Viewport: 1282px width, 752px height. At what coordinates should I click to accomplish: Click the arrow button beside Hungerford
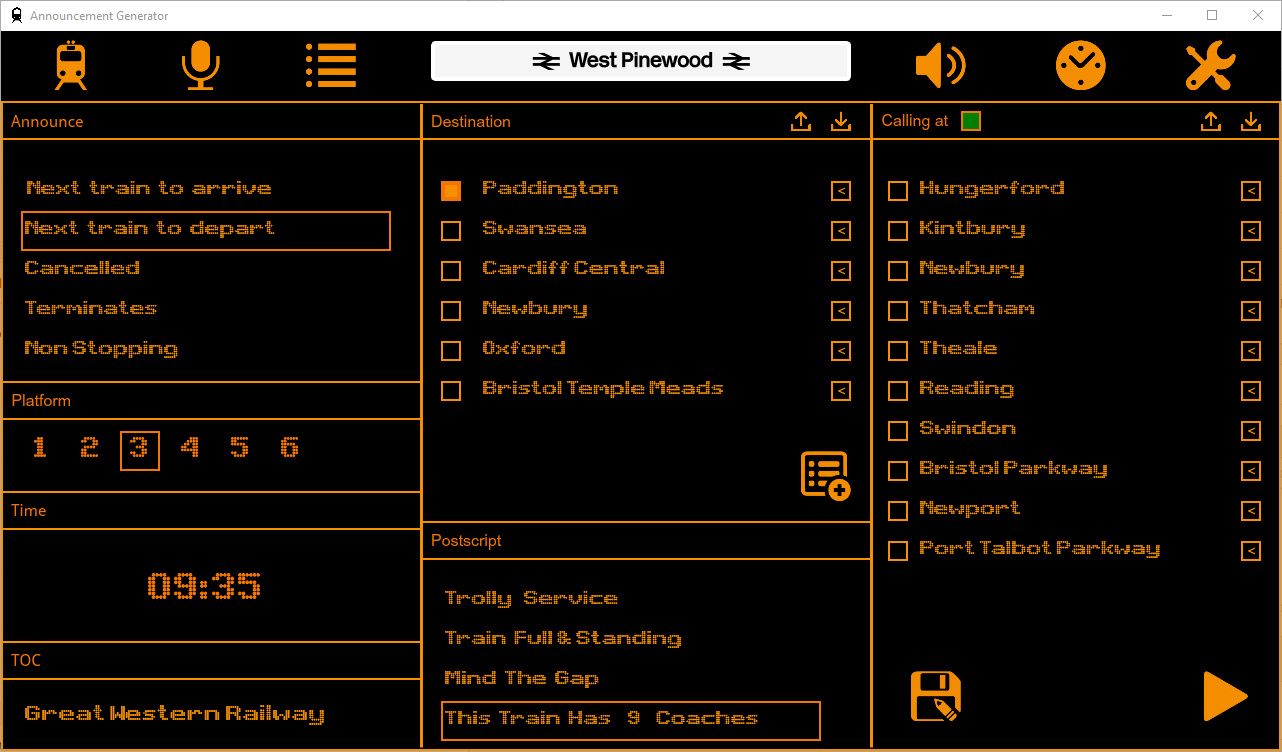1251,191
